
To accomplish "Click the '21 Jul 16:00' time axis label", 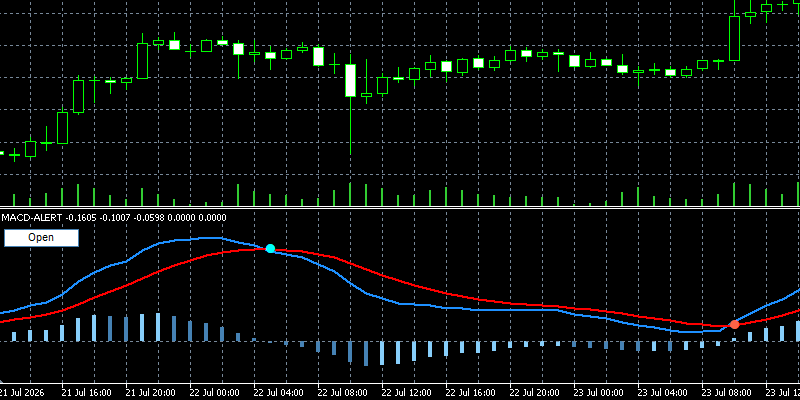I will [86, 393].
